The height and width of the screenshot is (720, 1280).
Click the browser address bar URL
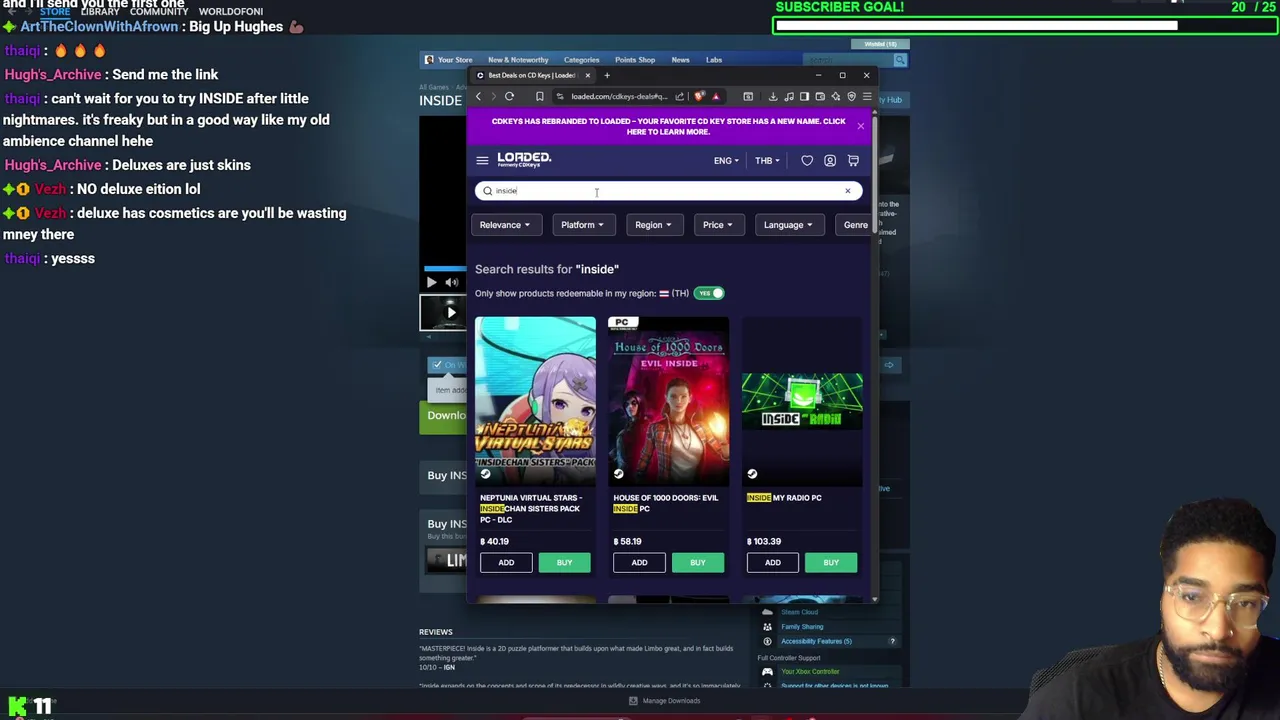click(x=619, y=97)
